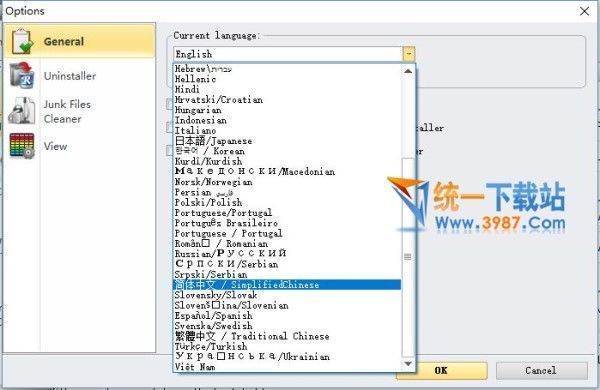Click the English language combo field
Viewport: 600px width, 390px height.
(x=288, y=54)
